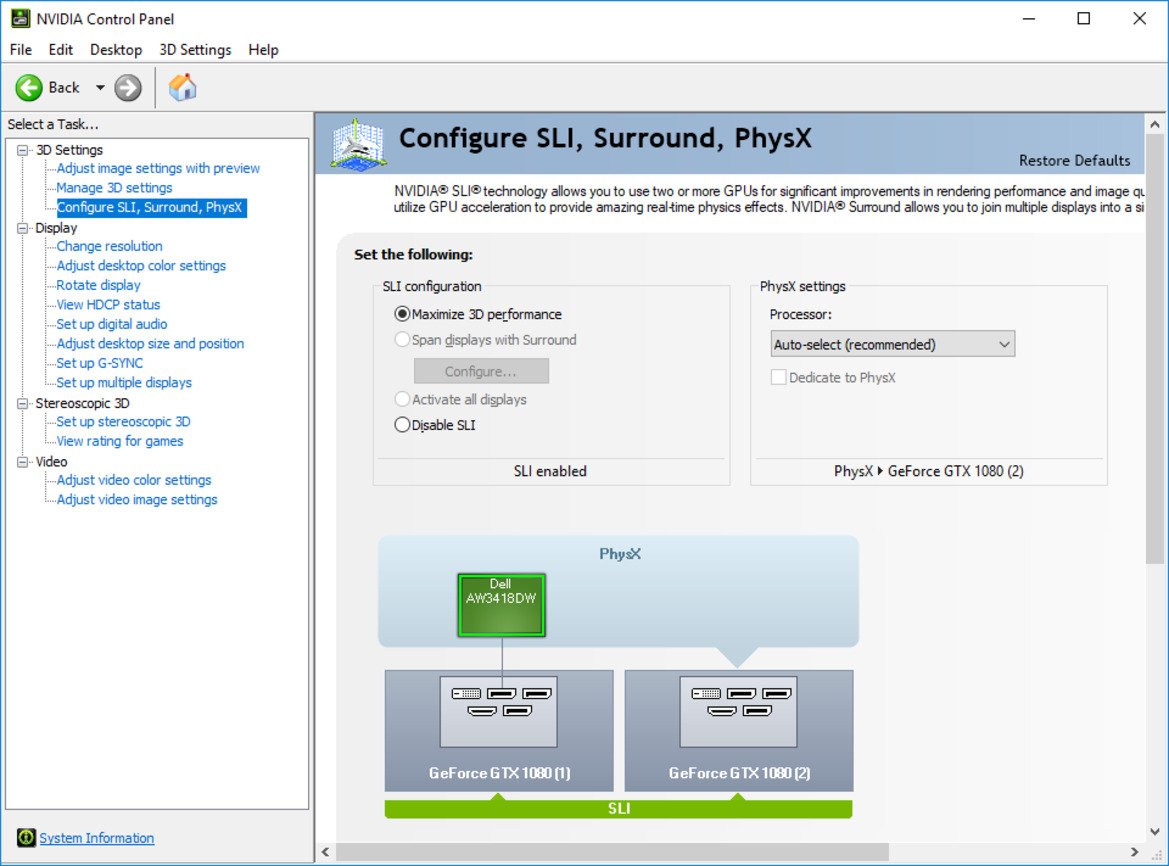
Task: Open the Desktop menu
Action: 116,50
